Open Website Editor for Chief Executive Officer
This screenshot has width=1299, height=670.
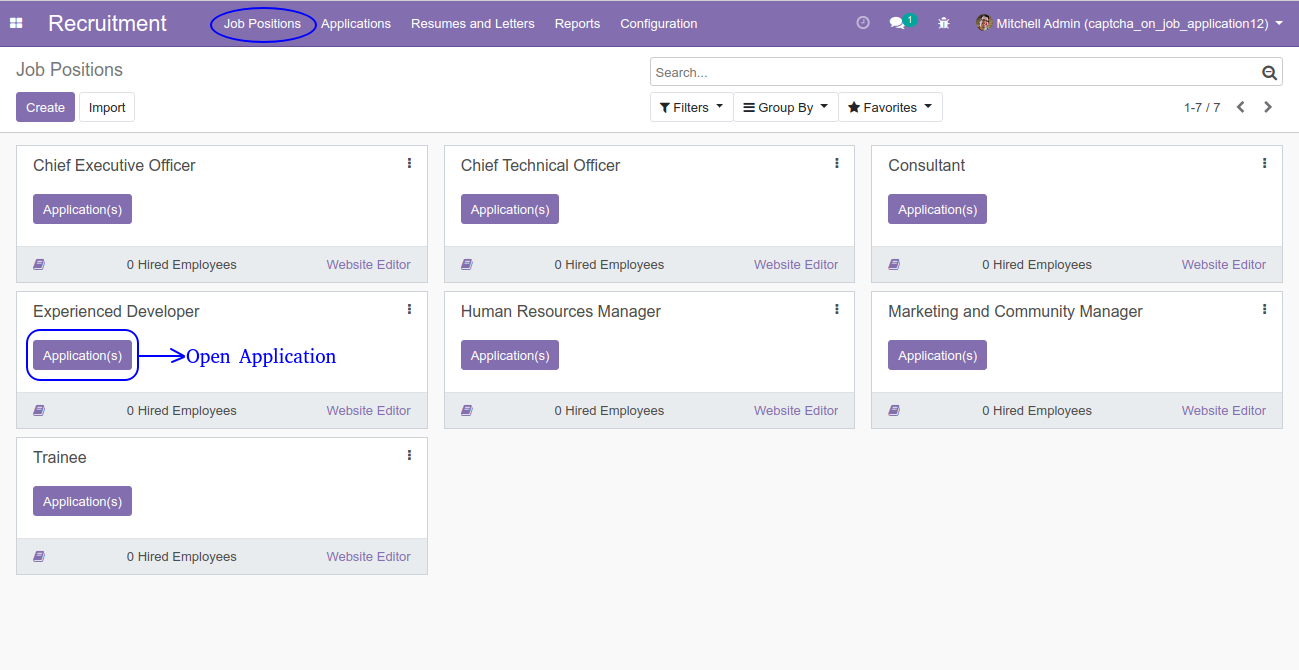coord(368,265)
